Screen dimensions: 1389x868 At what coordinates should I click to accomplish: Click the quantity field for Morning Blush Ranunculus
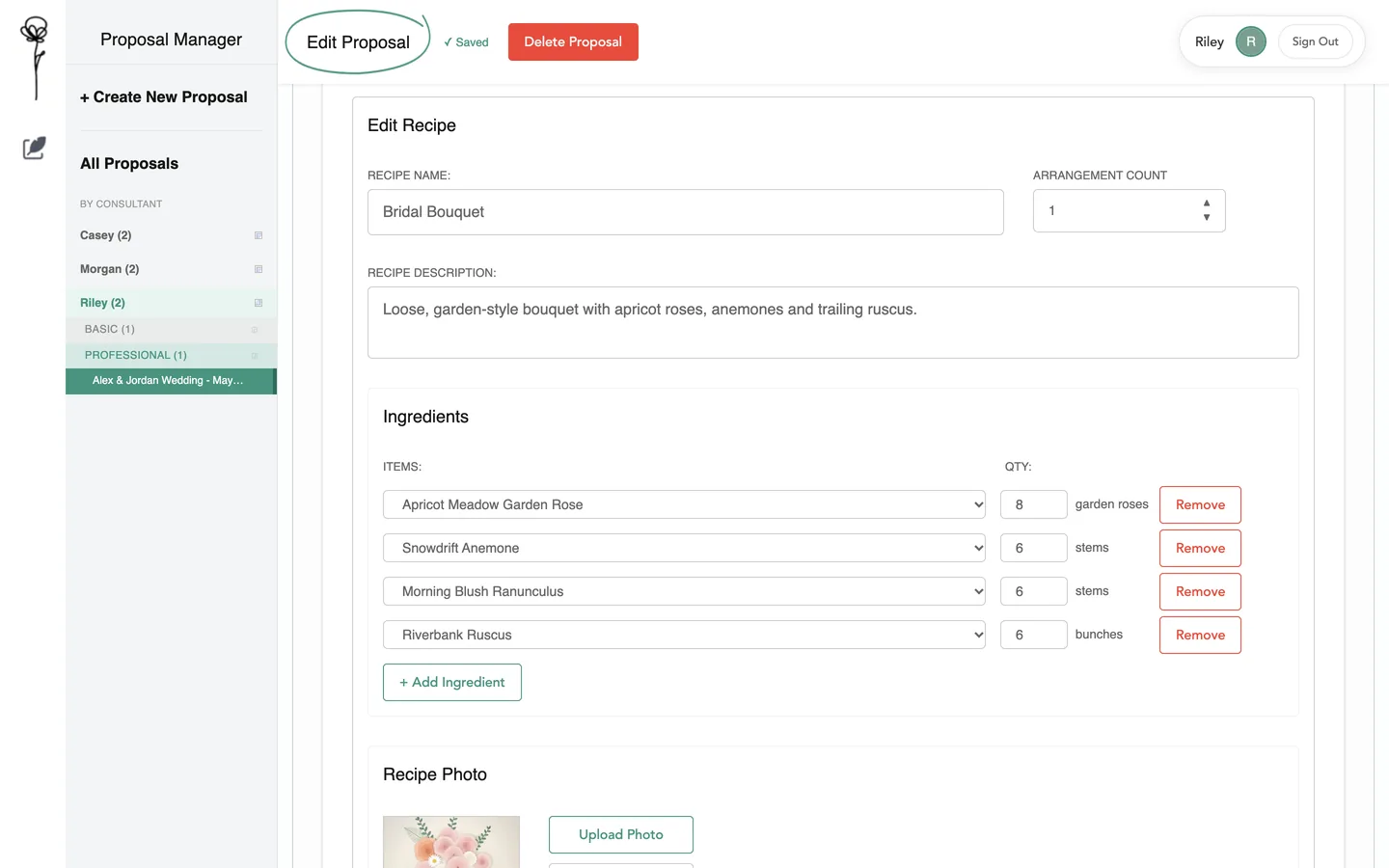tap(1034, 591)
